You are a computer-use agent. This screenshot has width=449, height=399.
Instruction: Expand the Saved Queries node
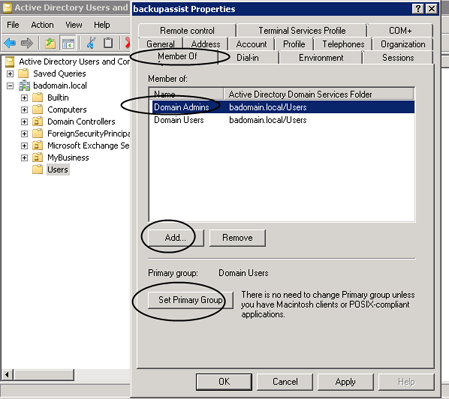tap(10, 74)
